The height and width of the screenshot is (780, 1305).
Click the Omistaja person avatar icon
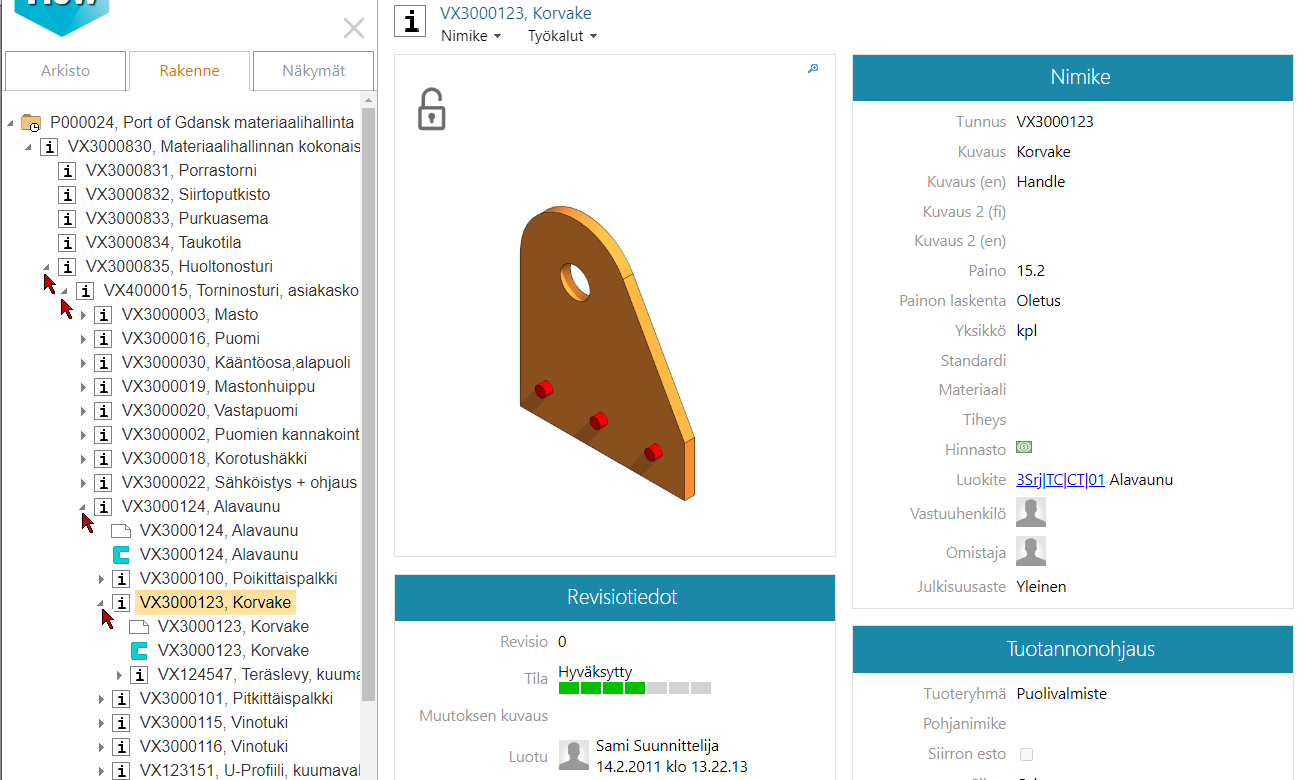(x=1031, y=551)
